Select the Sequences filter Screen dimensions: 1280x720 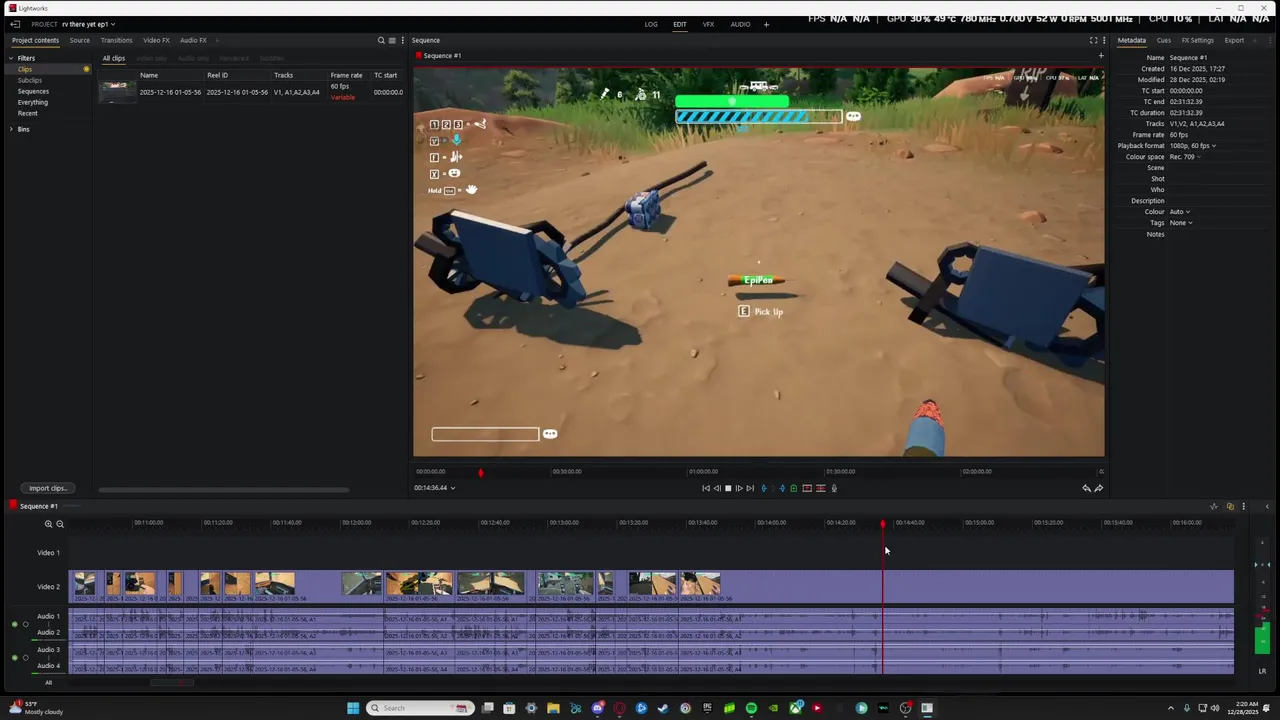tap(33, 91)
